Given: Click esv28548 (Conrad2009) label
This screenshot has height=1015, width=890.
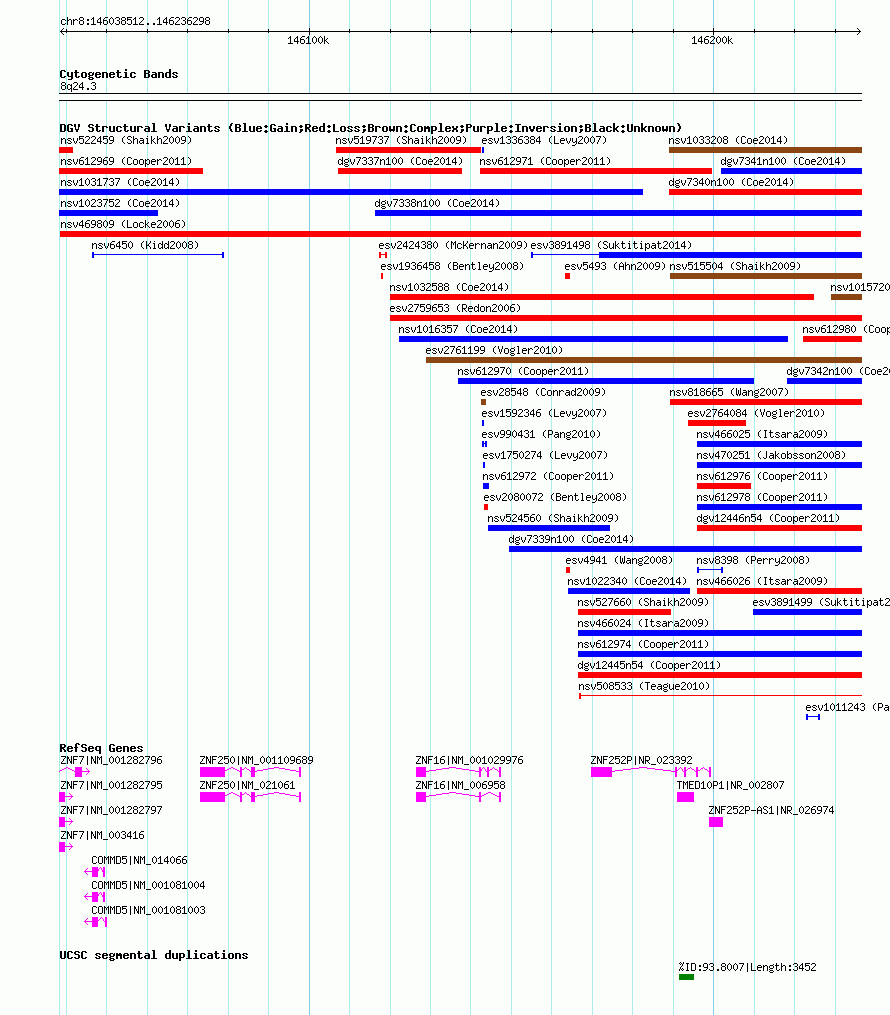Looking at the screenshot, I should 543,393.
